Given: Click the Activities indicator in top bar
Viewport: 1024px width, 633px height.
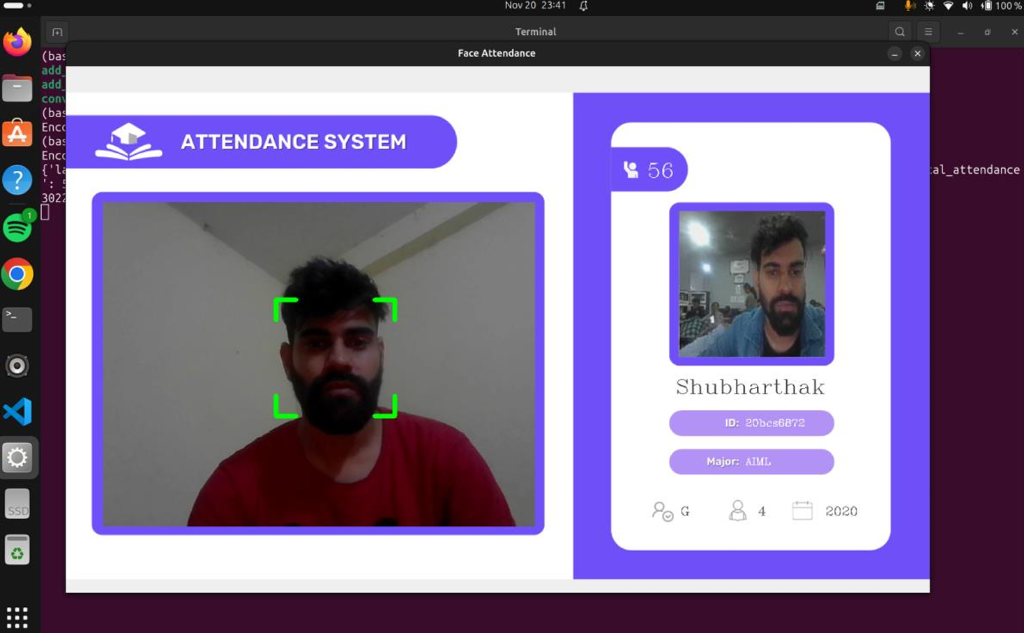Looking at the screenshot, I should [x=17, y=5].
